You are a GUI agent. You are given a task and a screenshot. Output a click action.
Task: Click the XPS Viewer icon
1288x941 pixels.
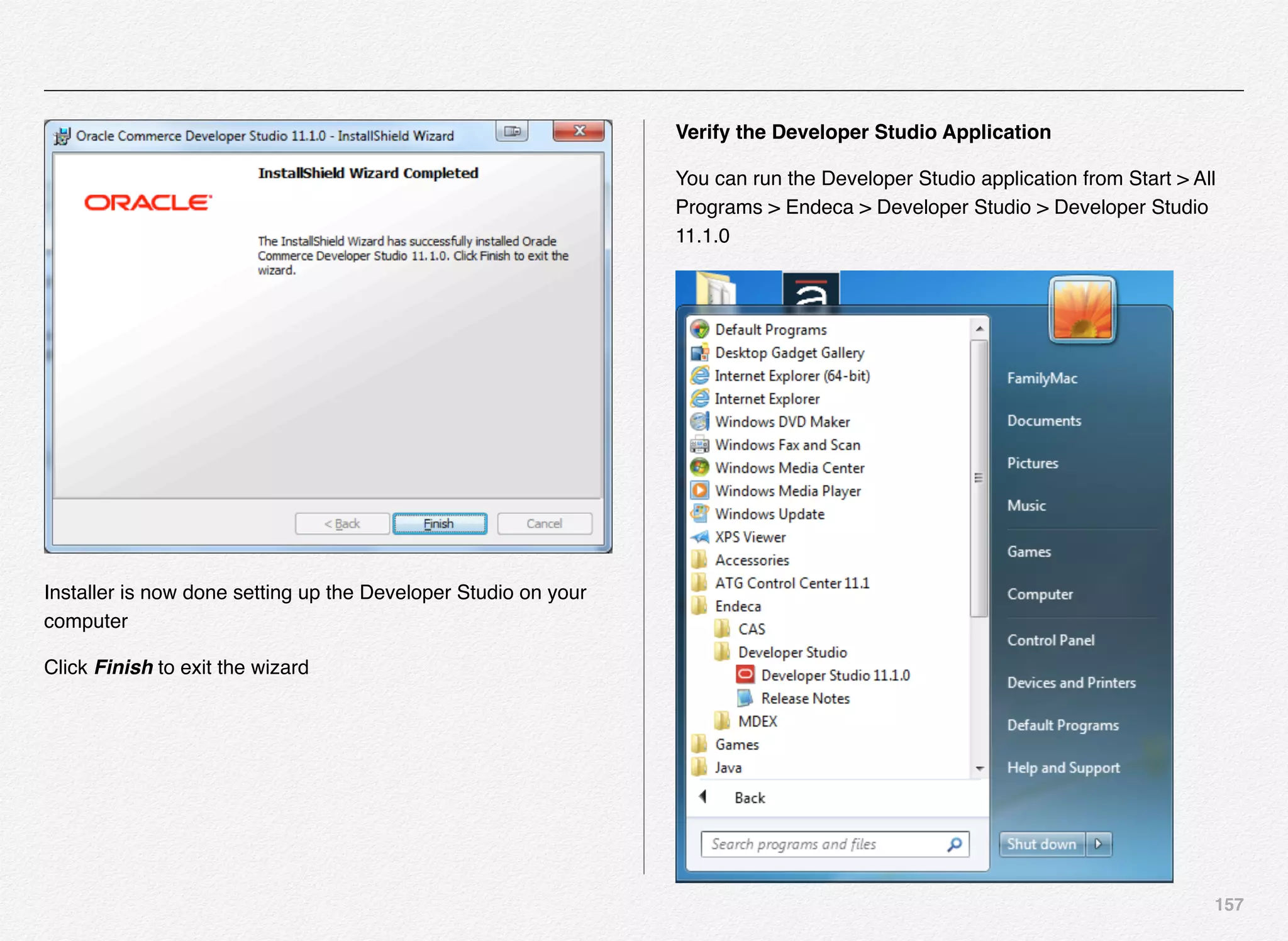[699, 537]
